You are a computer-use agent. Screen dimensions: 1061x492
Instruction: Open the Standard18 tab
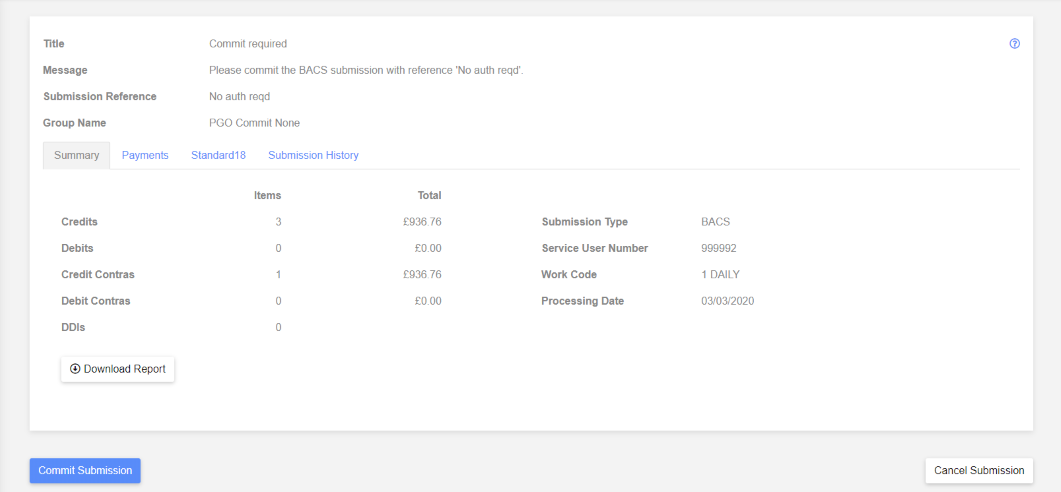pyautogui.click(x=218, y=156)
